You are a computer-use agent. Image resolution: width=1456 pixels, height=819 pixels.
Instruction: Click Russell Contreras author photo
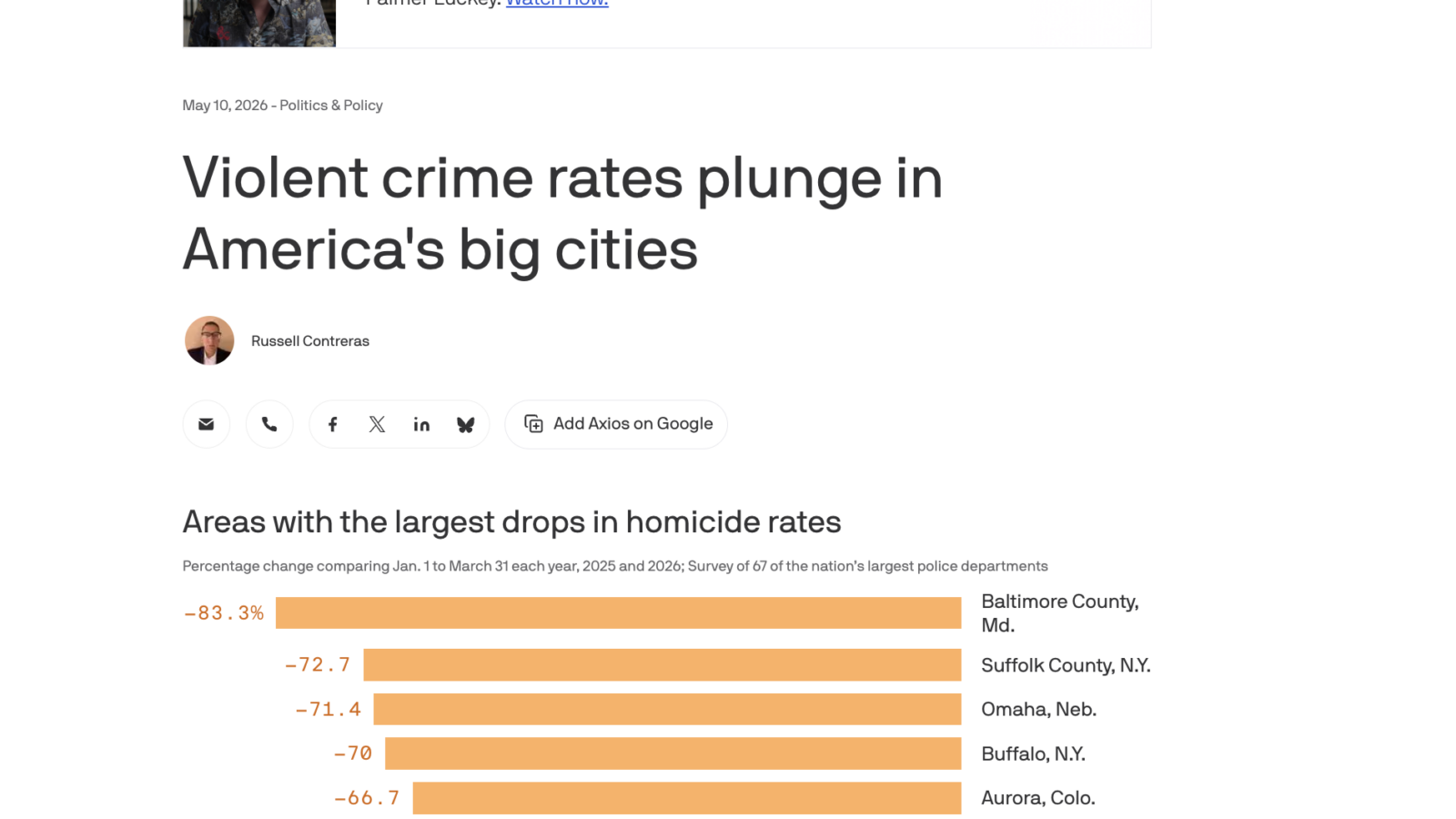(209, 340)
